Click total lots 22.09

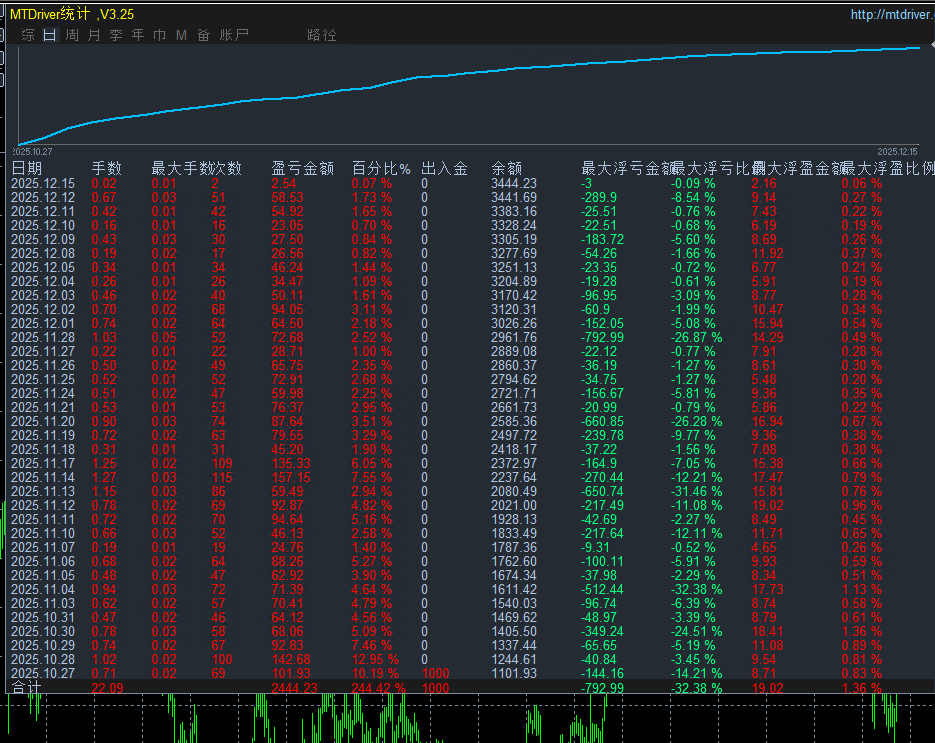point(107,688)
